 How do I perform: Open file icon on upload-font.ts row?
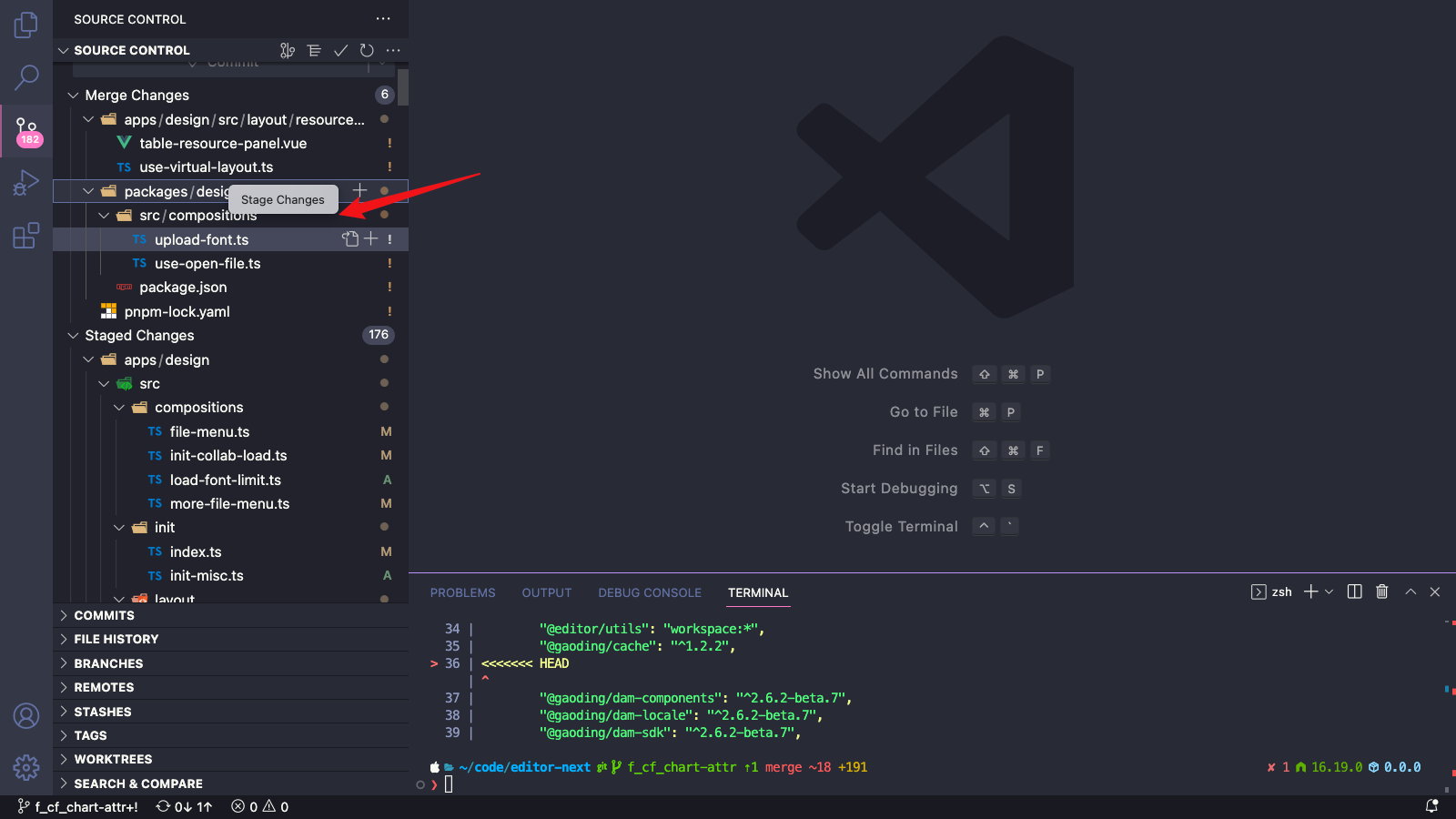(x=350, y=238)
